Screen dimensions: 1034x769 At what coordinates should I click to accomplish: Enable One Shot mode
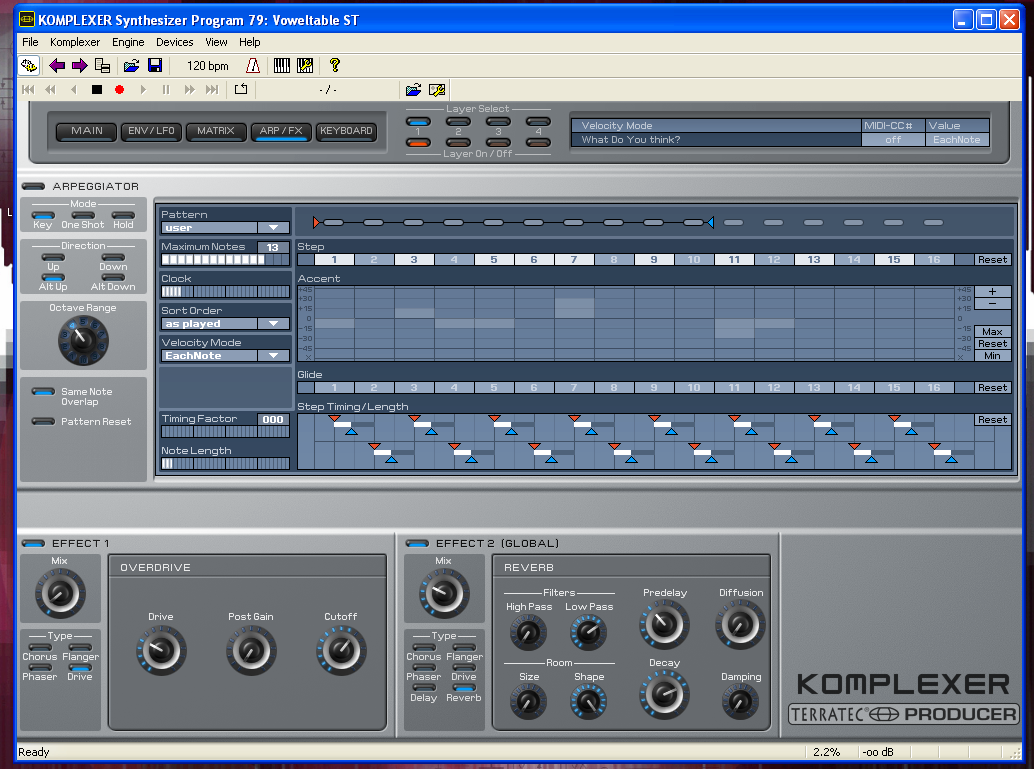click(83, 215)
